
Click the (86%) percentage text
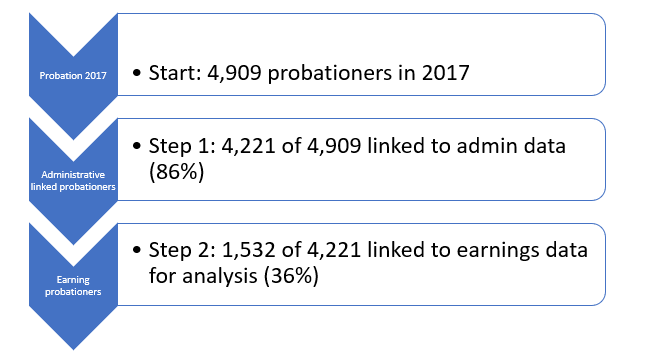tap(177, 172)
